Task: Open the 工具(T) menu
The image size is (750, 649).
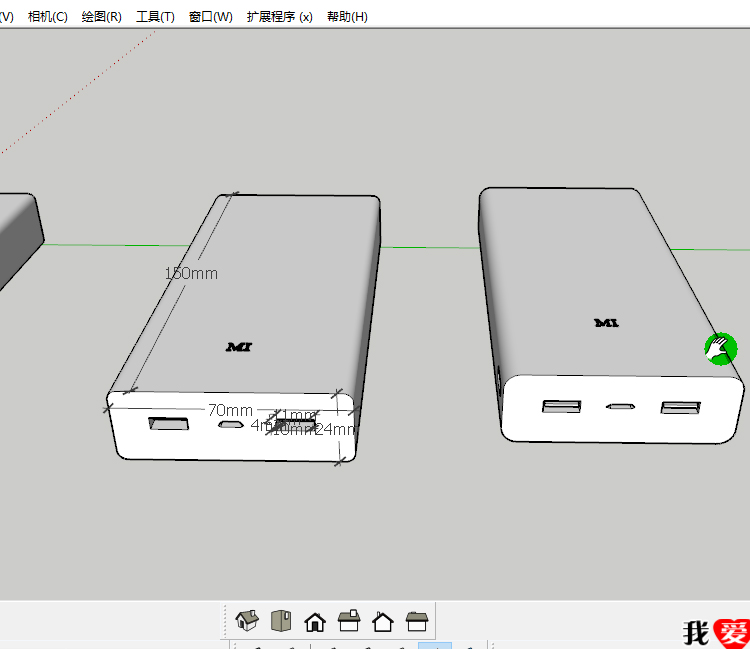Action: coord(155,17)
